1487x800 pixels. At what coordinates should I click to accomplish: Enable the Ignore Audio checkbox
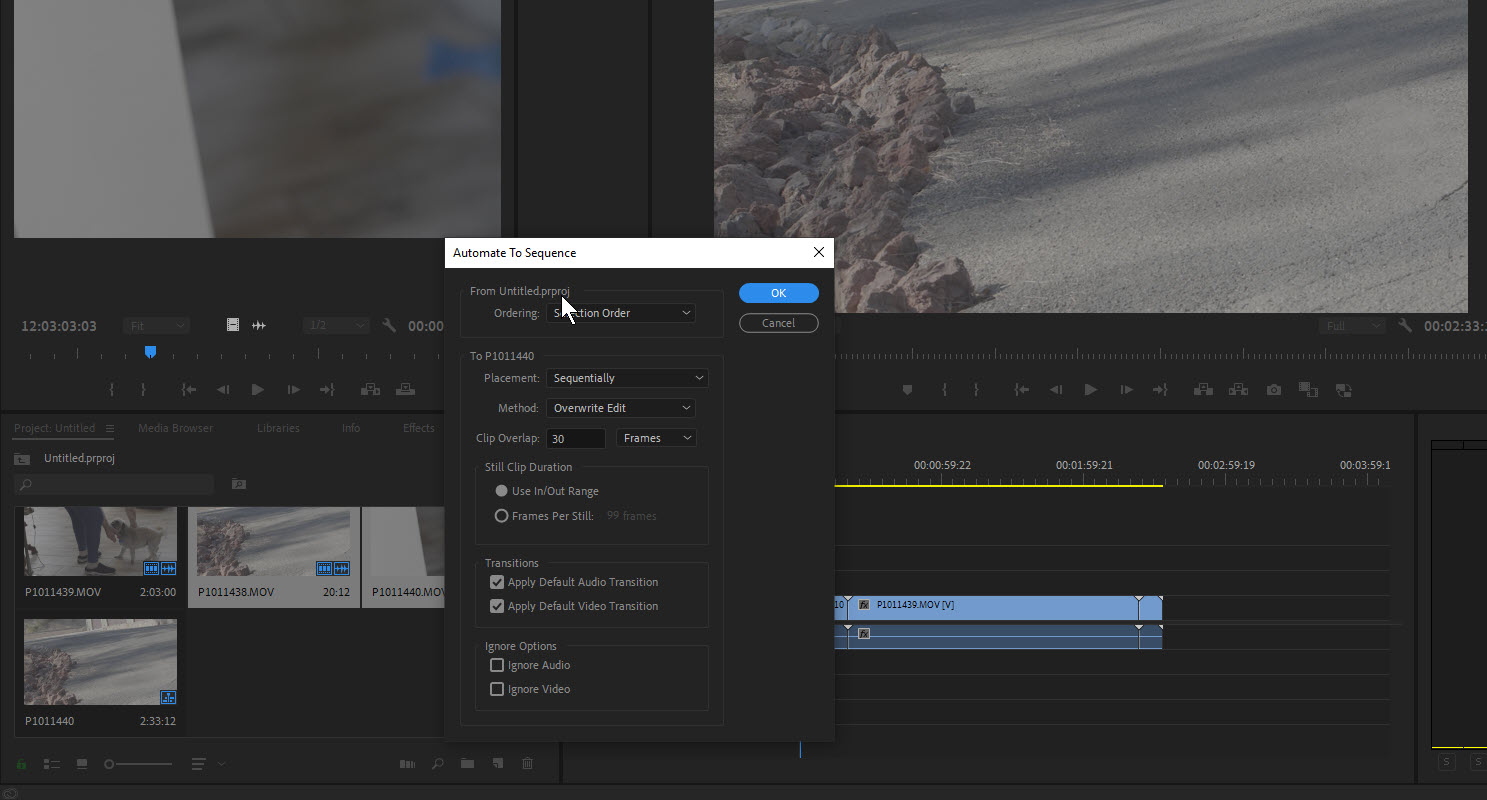tap(497, 665)
